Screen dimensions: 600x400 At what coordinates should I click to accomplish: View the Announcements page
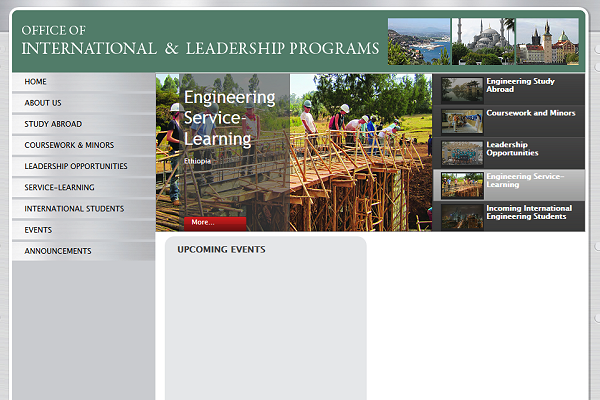83,251
